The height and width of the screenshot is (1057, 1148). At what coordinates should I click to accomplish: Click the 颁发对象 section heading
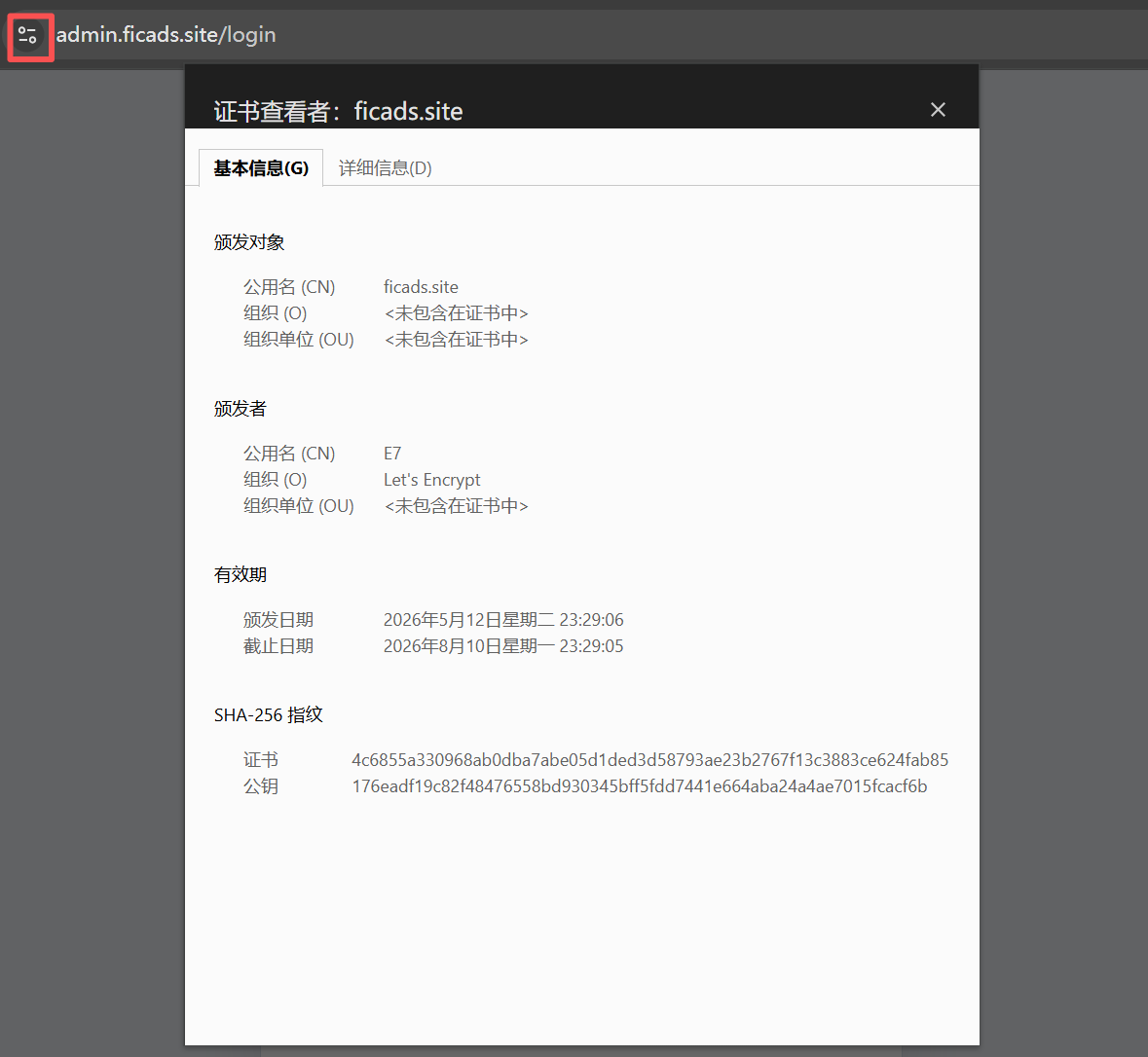tap(249, 242)
